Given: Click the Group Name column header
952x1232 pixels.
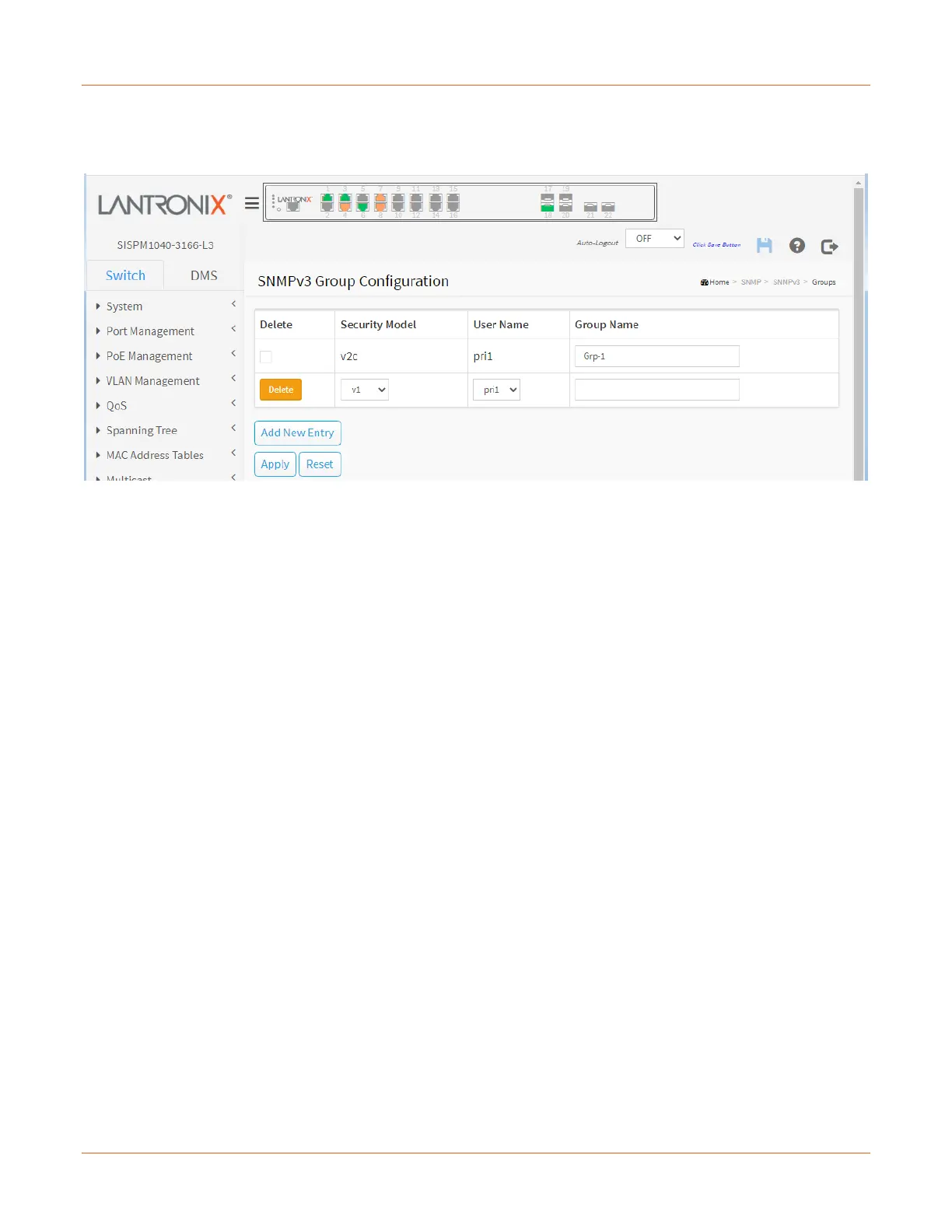Looking at the screenshot, I should click(x=607, y=324).
